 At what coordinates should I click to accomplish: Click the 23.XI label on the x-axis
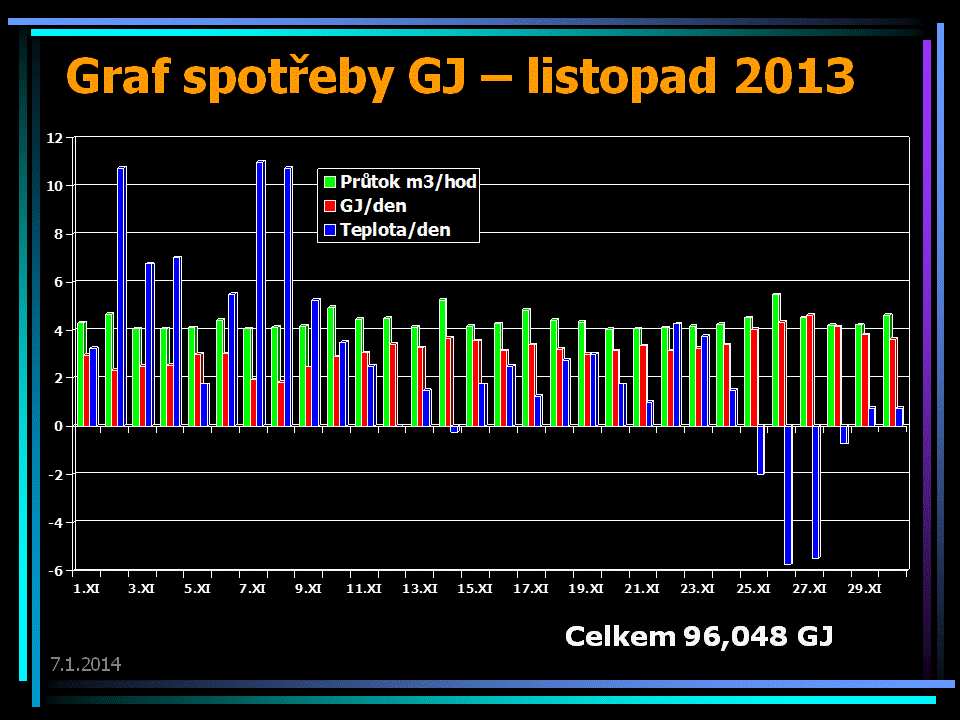[x=698, y=589]
